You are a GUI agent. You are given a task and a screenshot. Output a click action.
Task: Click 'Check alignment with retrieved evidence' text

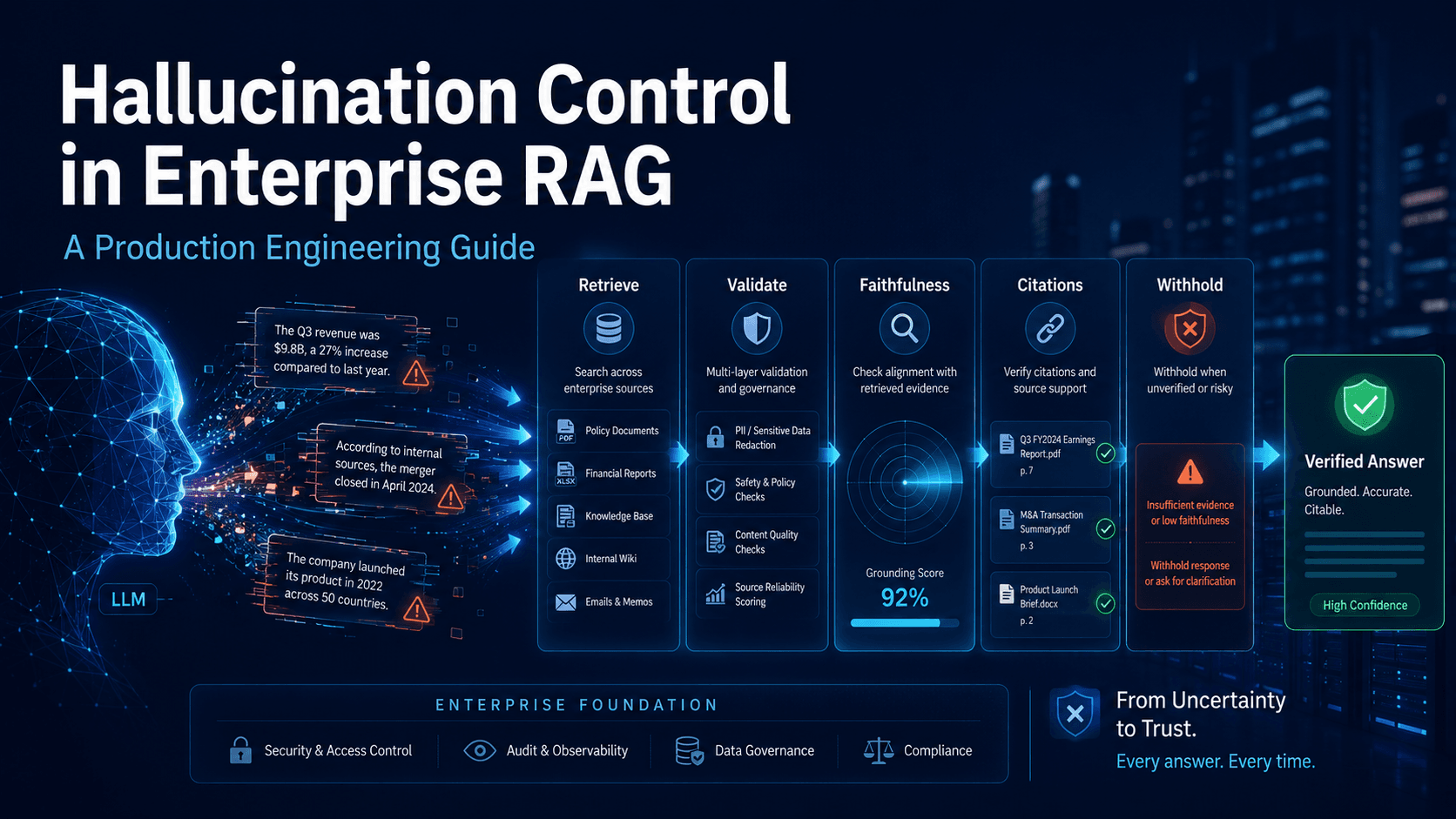(x=904, y=380)
